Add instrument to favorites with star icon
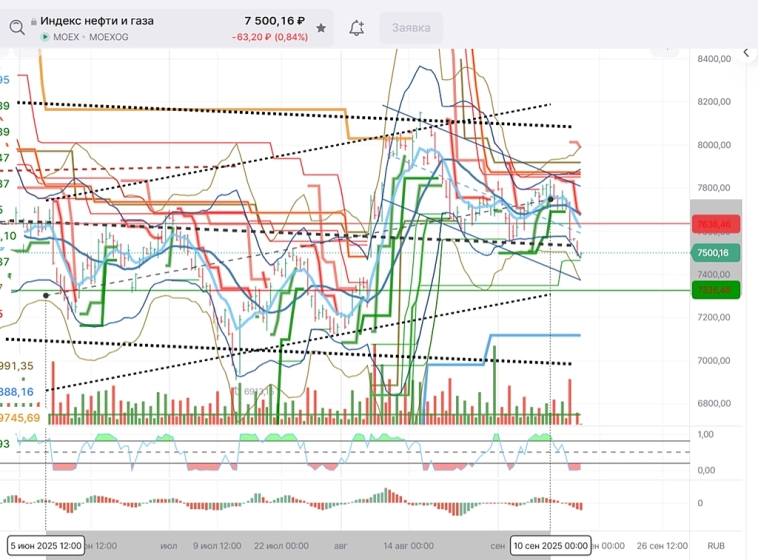The height and width of the screenshot is (560, 758). coord(321,28)
